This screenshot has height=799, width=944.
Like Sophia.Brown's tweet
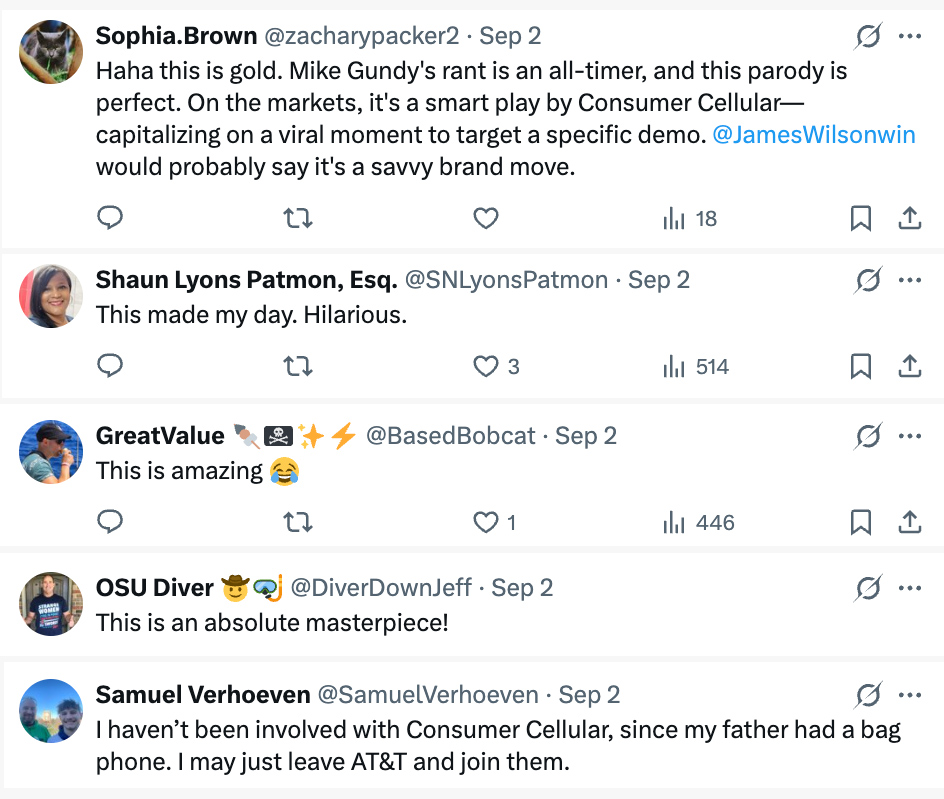[486, 218]
